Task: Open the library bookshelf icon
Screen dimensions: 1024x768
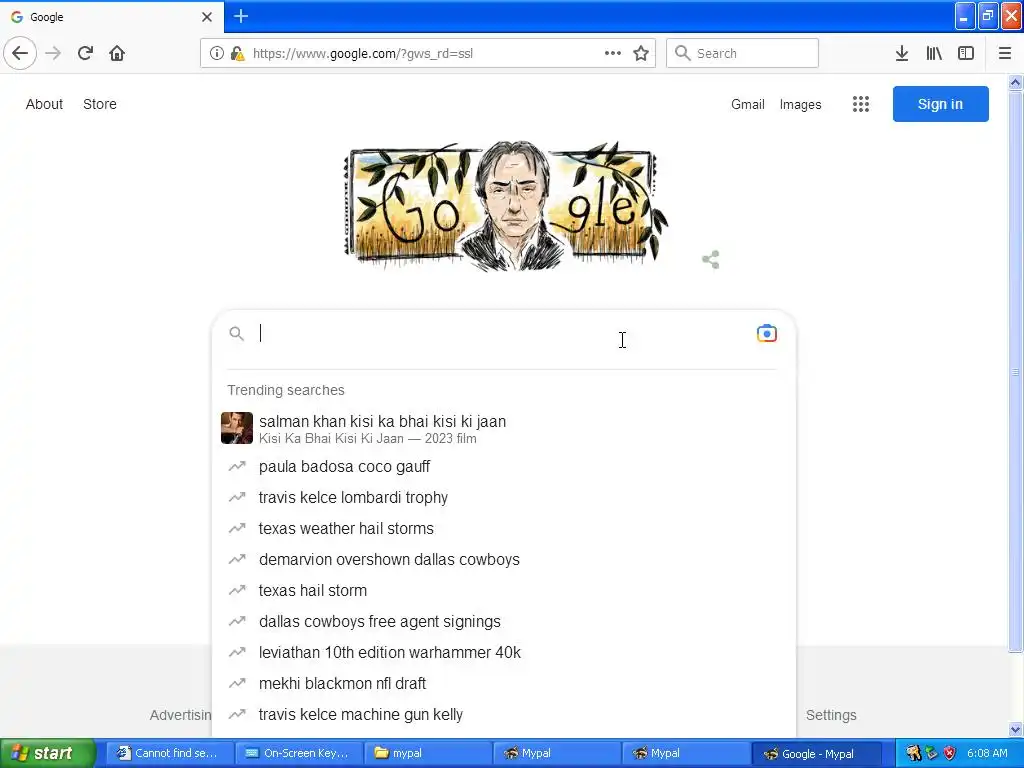Action: coord(934,53)
